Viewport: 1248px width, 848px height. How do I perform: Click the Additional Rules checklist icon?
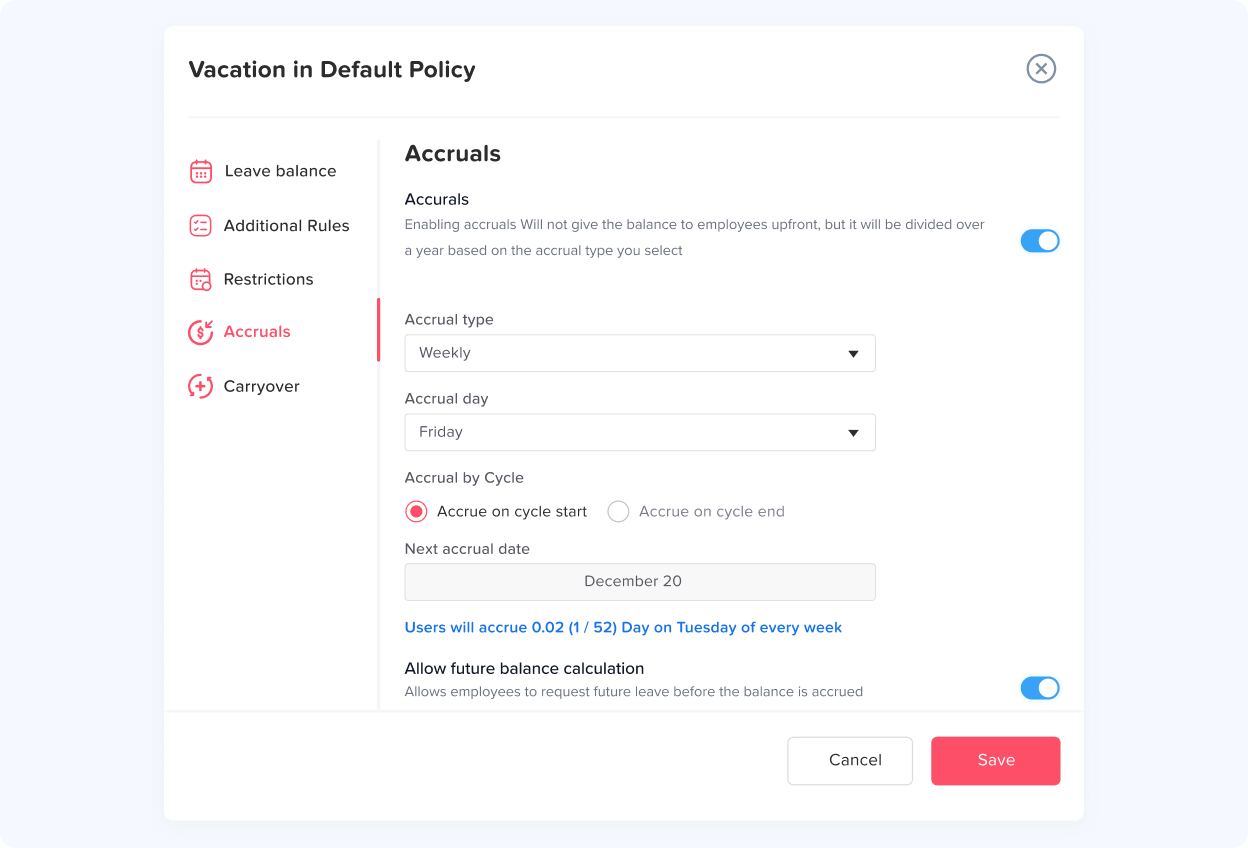pos(201,225)
